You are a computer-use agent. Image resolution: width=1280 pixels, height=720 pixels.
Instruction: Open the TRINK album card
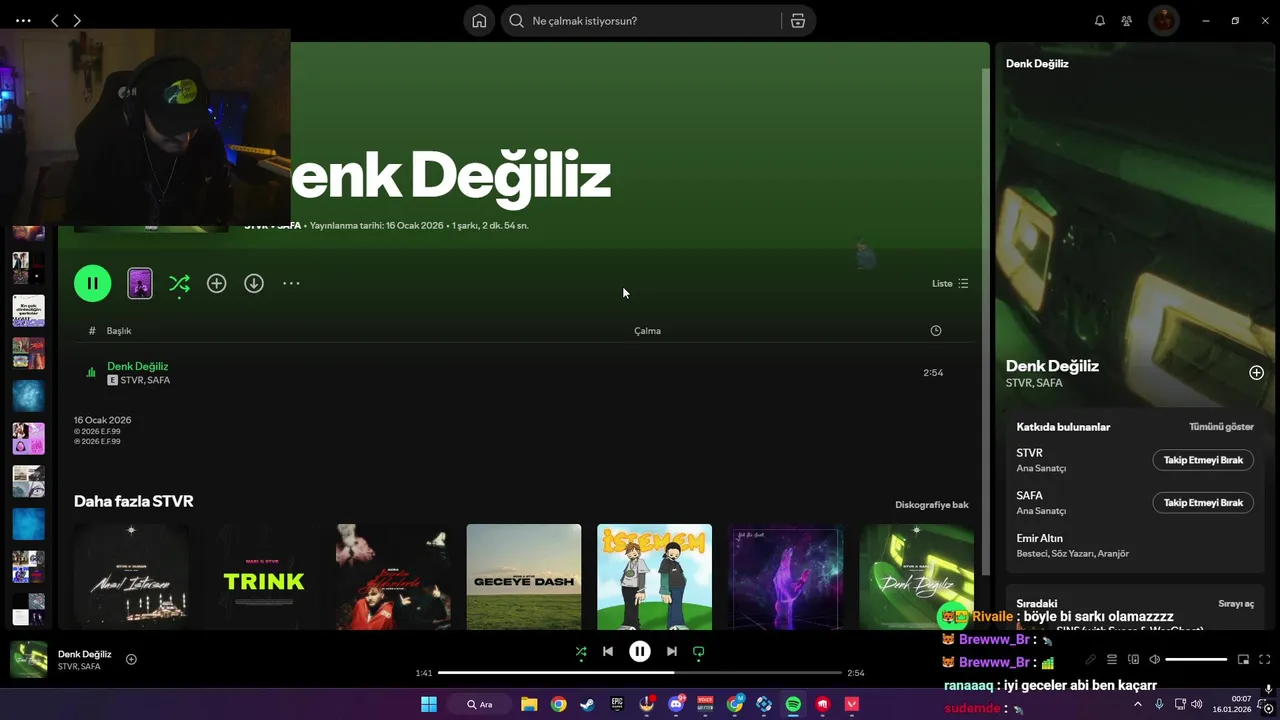click(x=263, y=577)
